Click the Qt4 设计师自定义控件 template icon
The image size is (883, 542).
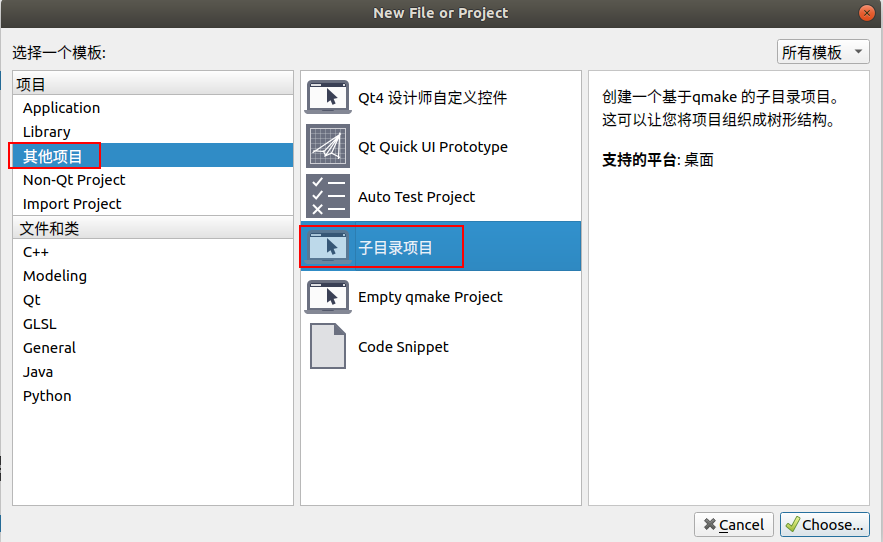[x=328, y=97]
